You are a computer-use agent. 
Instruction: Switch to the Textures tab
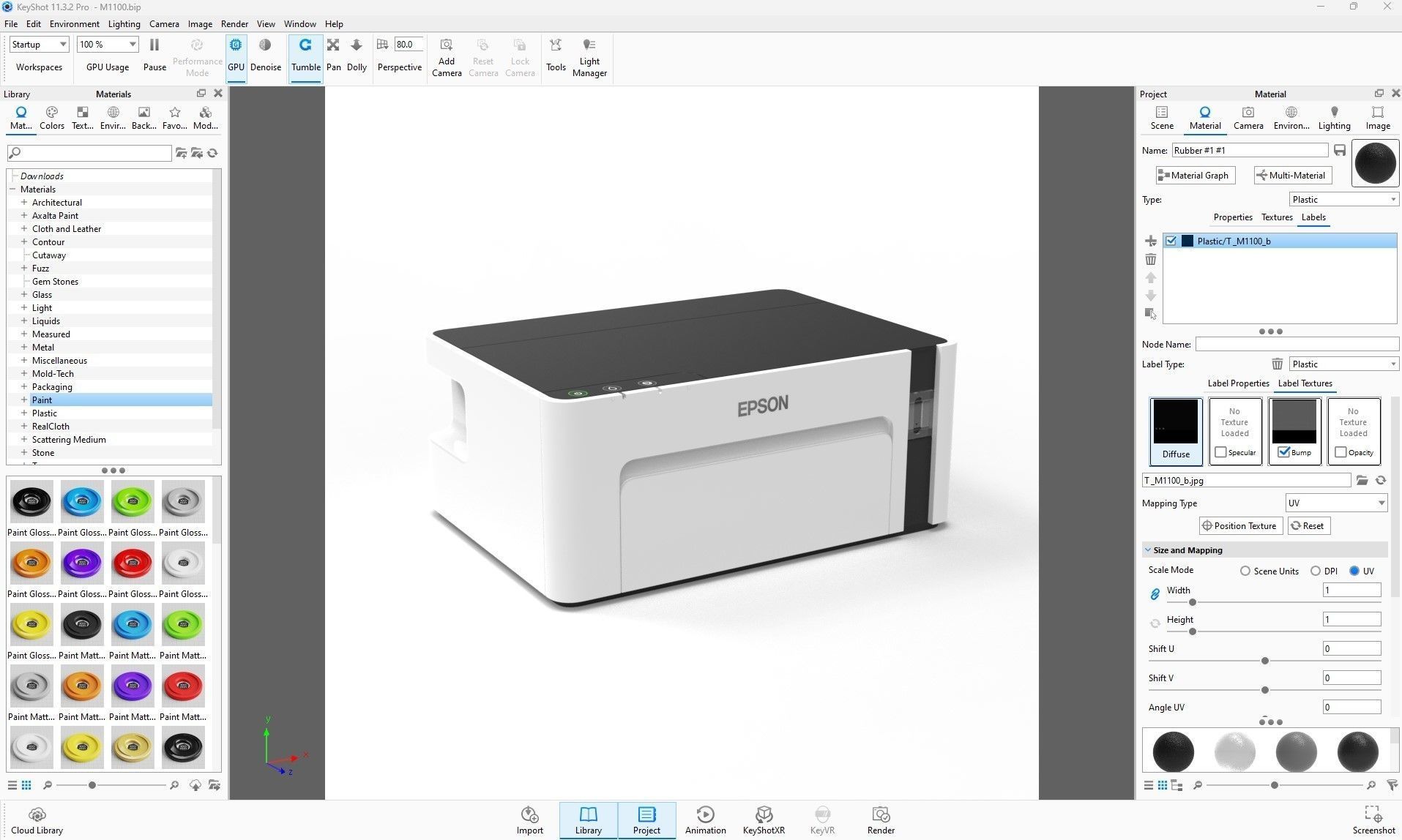click(1276, 217)
